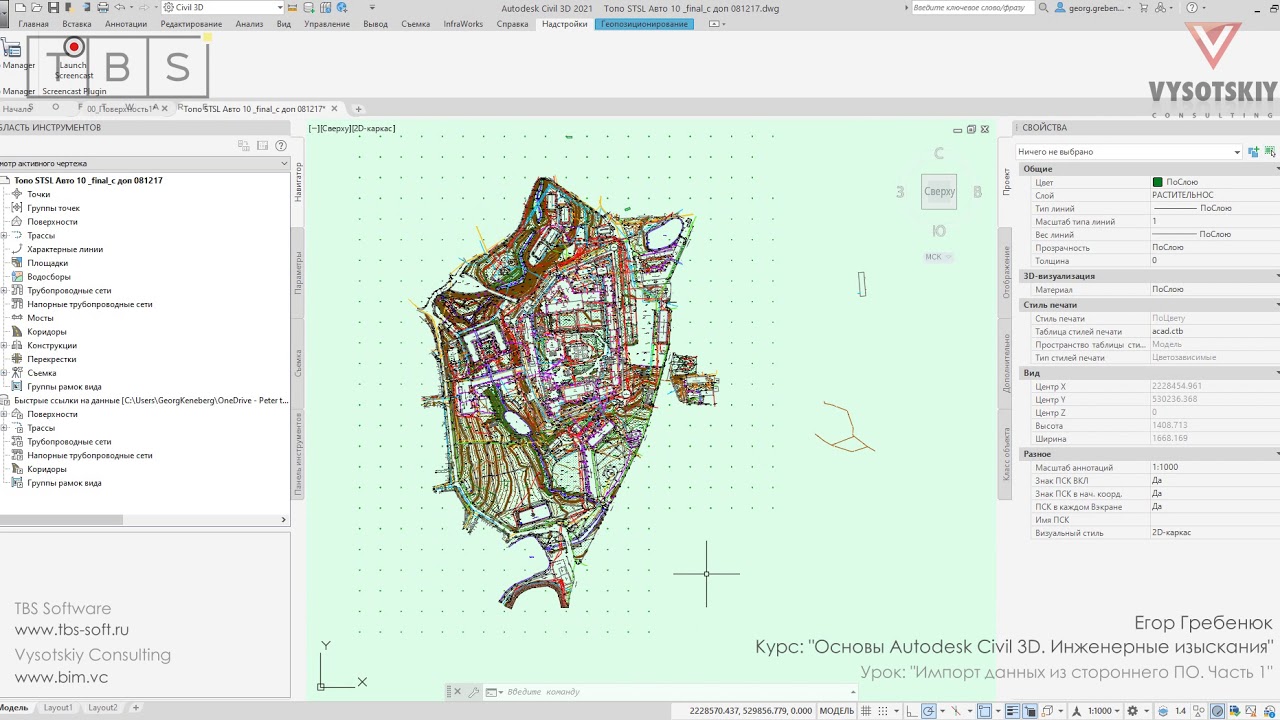Image resolution: width=1280 pixels, height=720 pixels.
Task: Click the МОДЕЛЬ status bar button
Action: (836, 711)
